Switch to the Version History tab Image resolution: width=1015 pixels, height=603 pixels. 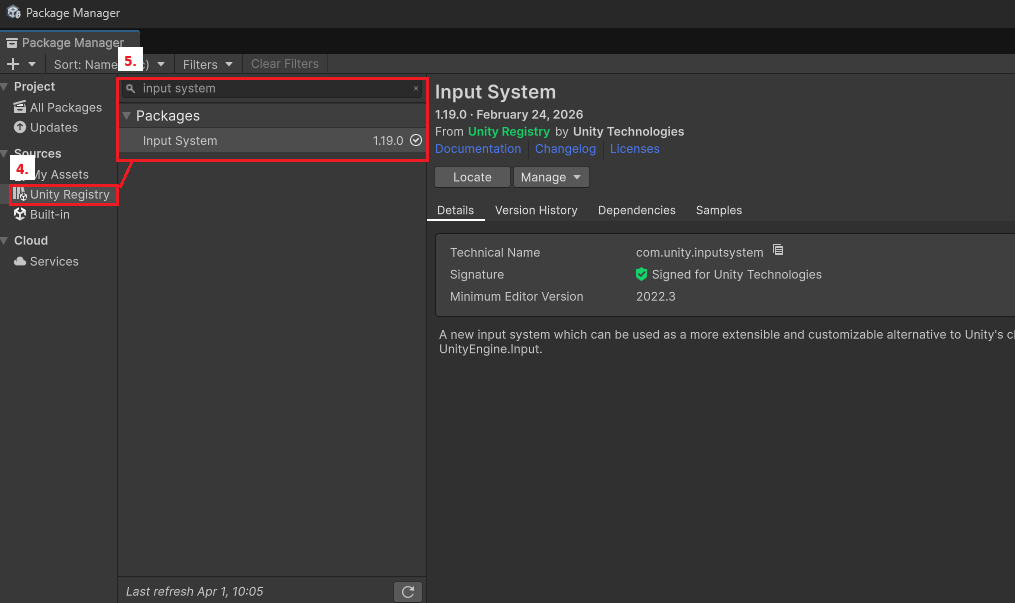point(536,210)
